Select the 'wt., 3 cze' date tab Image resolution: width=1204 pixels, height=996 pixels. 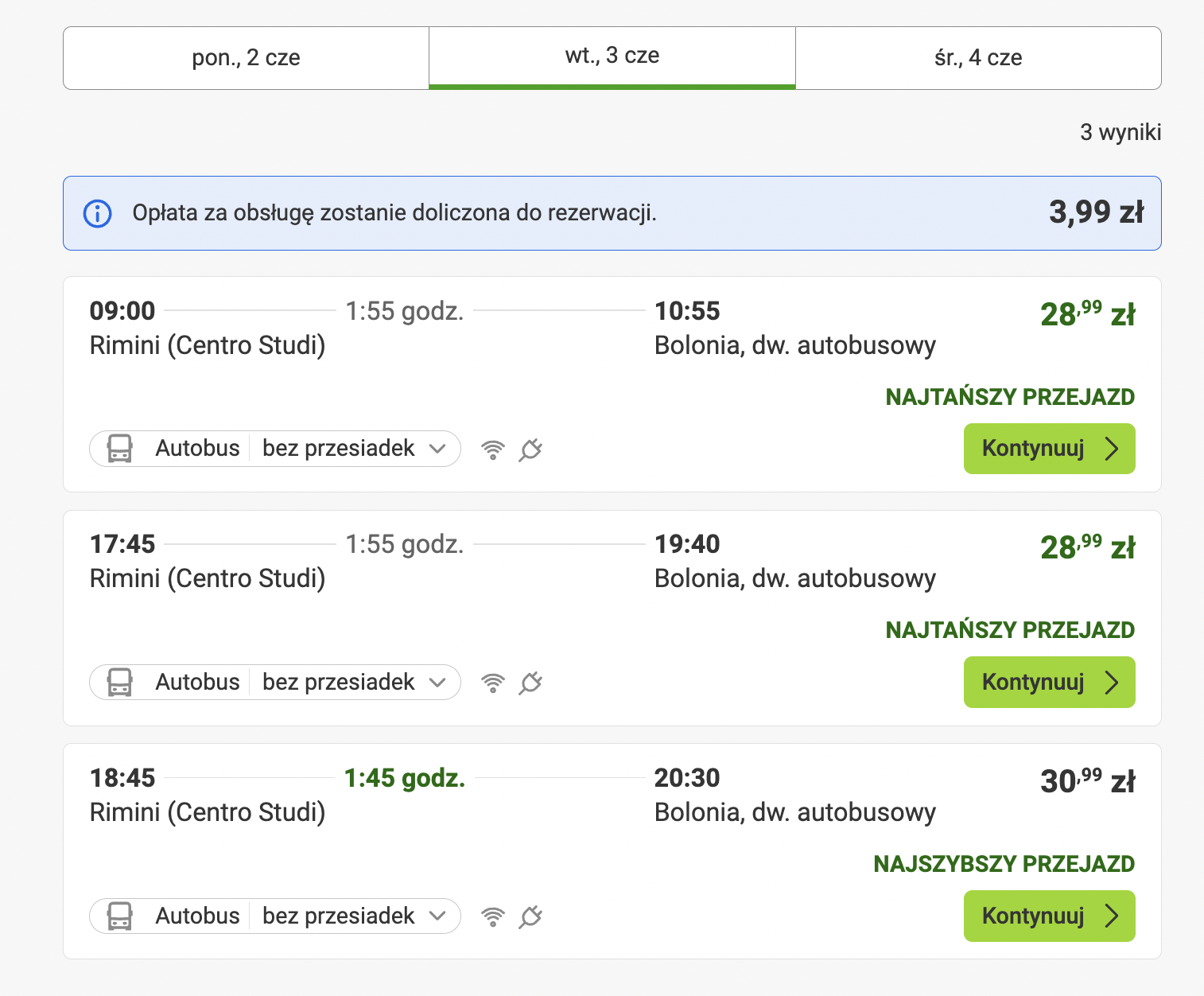(612, 56)
